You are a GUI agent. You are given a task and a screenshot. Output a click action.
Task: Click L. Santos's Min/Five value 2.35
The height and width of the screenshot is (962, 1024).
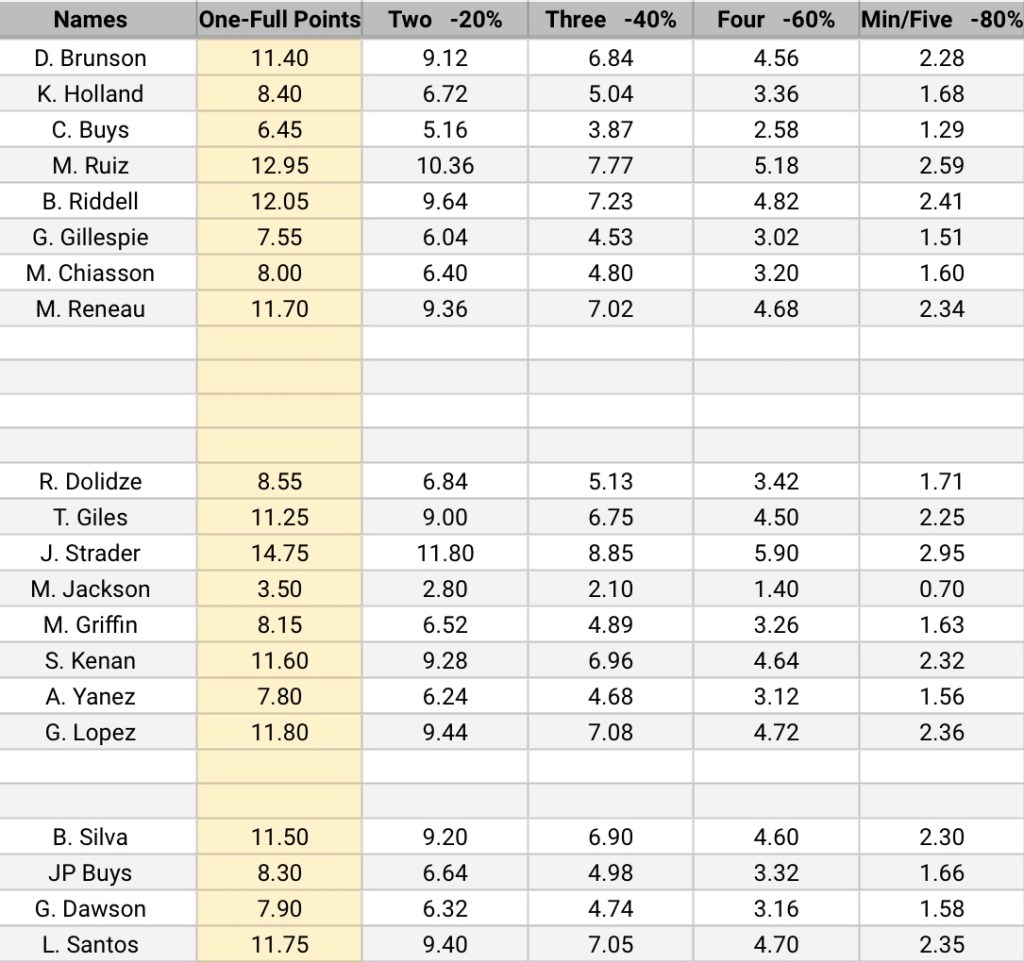pos(941,945)
